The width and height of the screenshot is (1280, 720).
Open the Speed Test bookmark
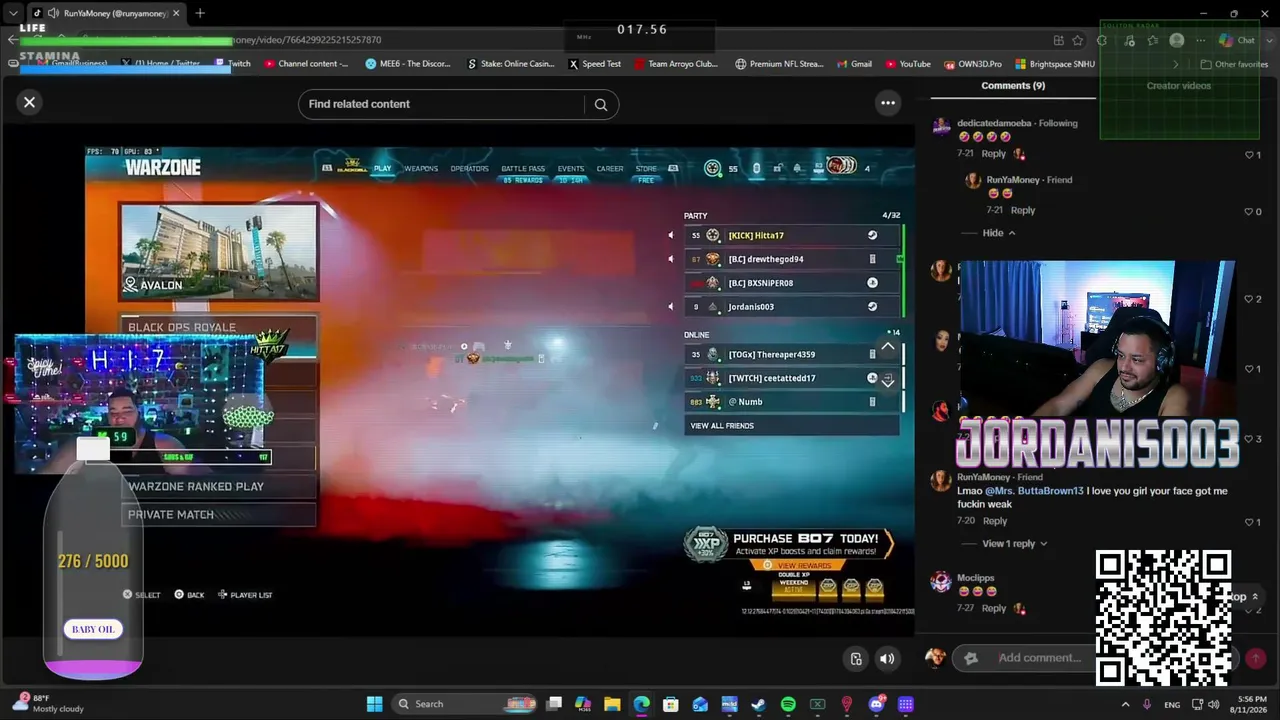595,64
